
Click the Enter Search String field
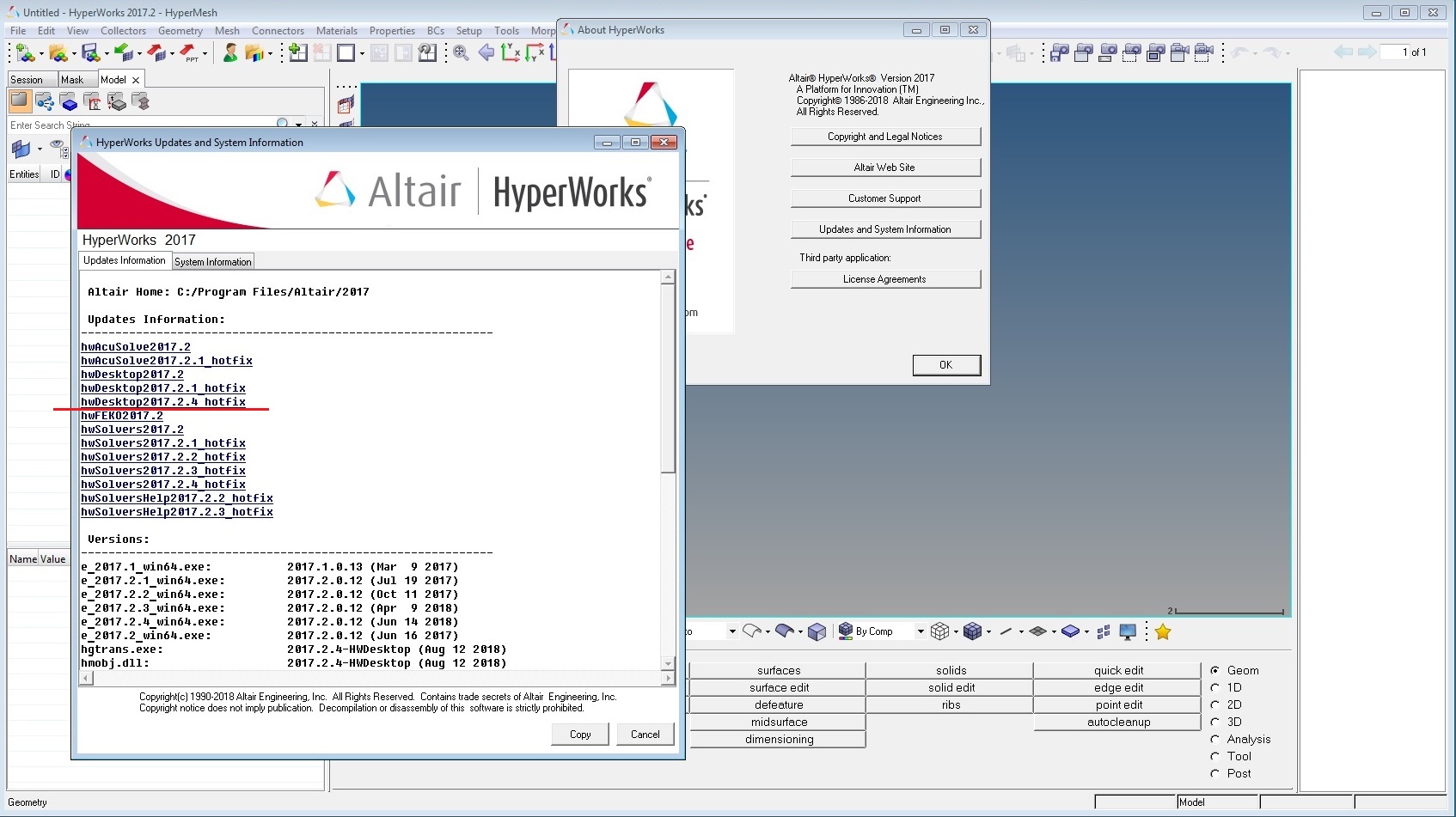coord(142,125)
